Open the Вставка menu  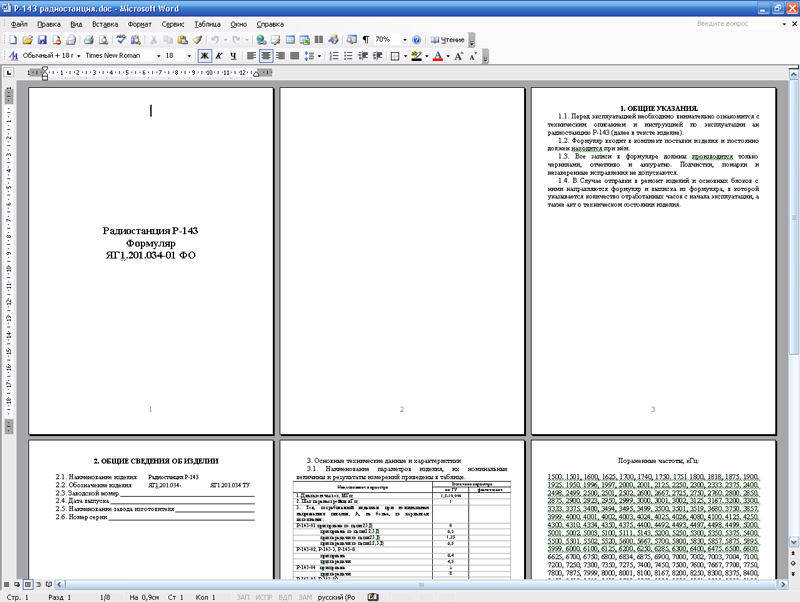tap(105, 22)
